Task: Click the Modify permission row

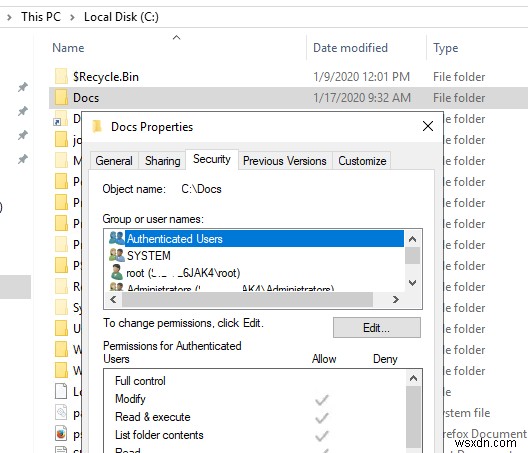Action: click(254, 399)
